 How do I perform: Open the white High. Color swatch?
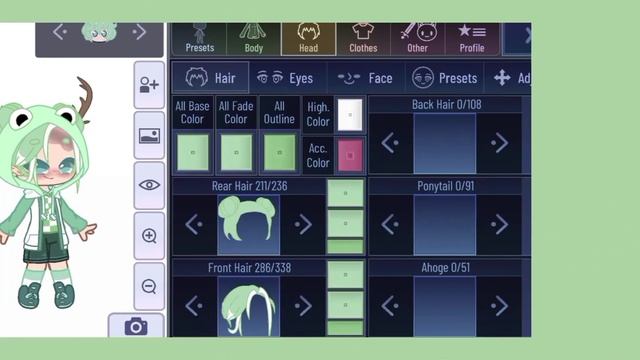coord(350,115)
